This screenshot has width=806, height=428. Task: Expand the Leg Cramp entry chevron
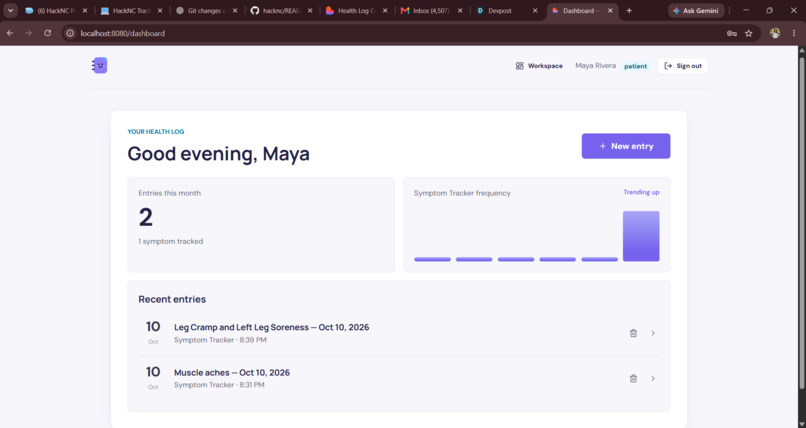pos(653,333)
